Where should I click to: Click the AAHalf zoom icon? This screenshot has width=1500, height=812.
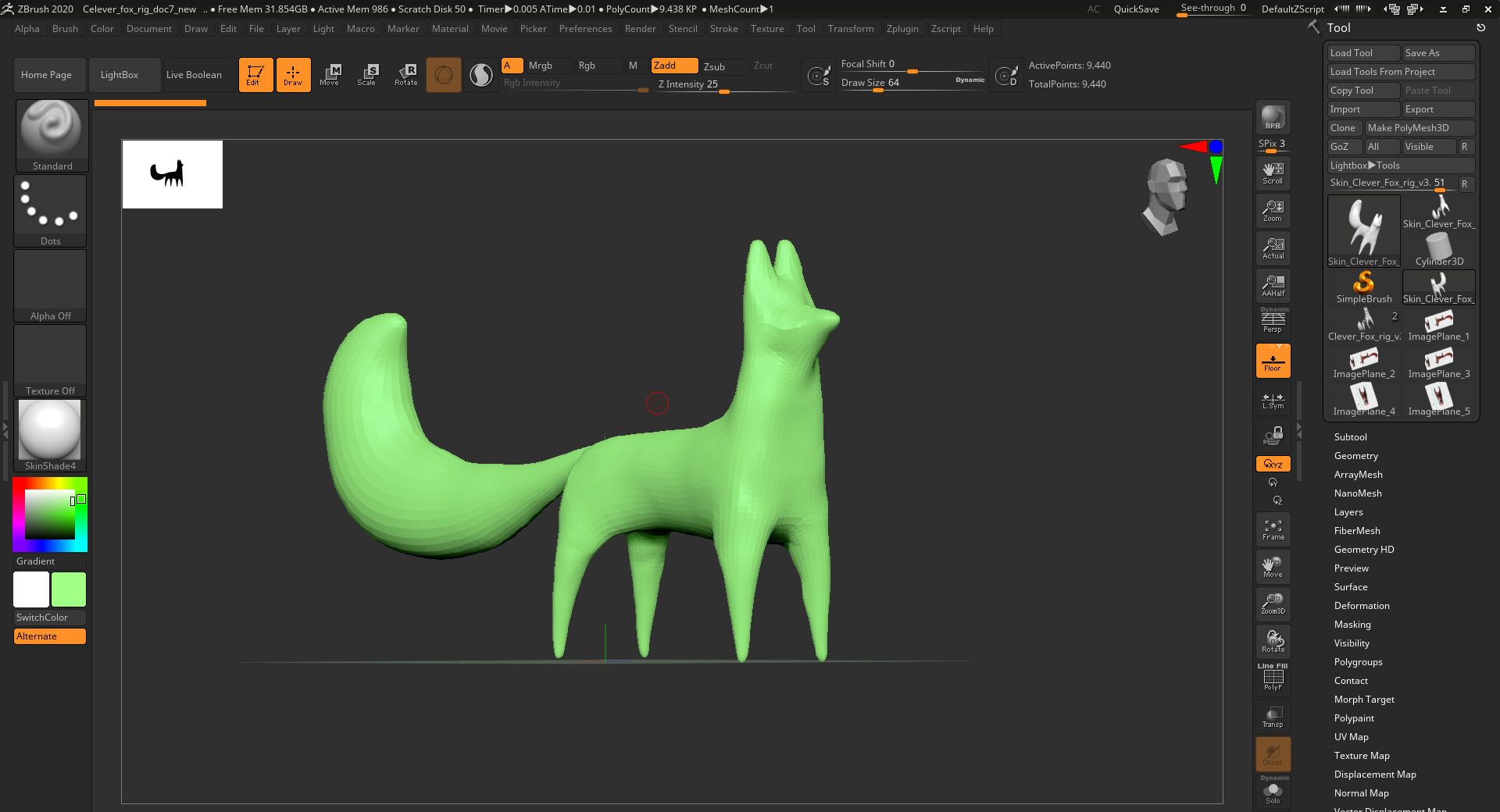tap(1273, 286)
